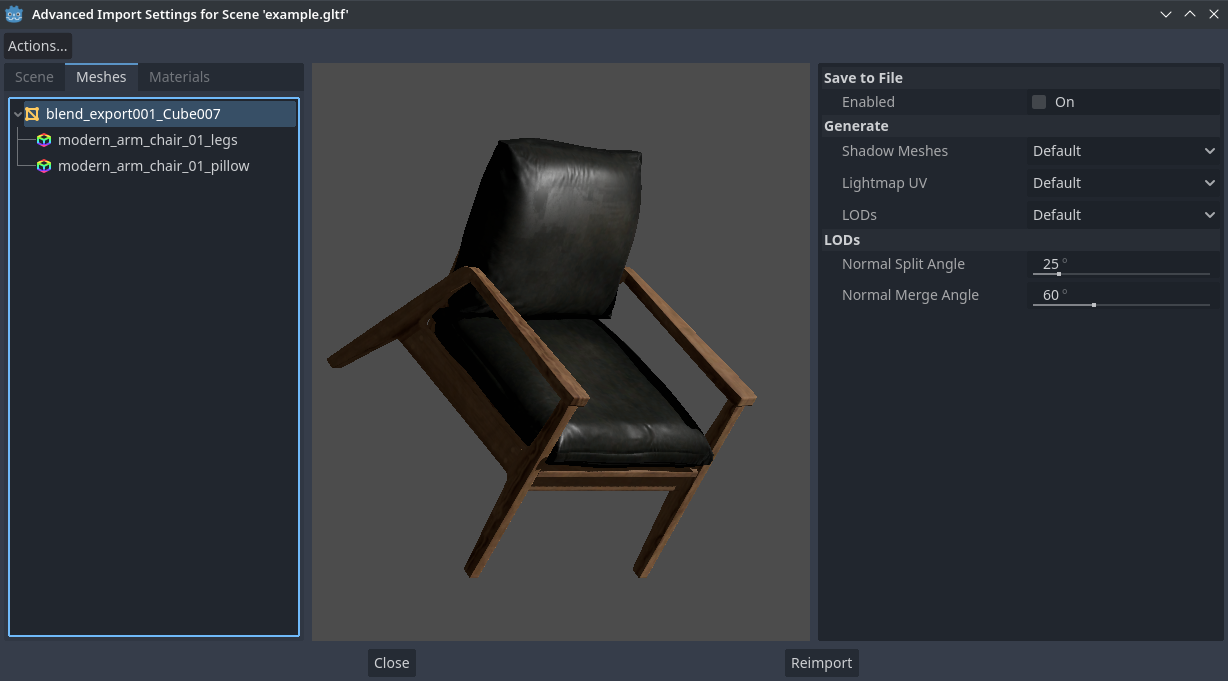This screenshot has height=681, width=1228.
Task: Click the Close button
Action: tap(390, 662)
